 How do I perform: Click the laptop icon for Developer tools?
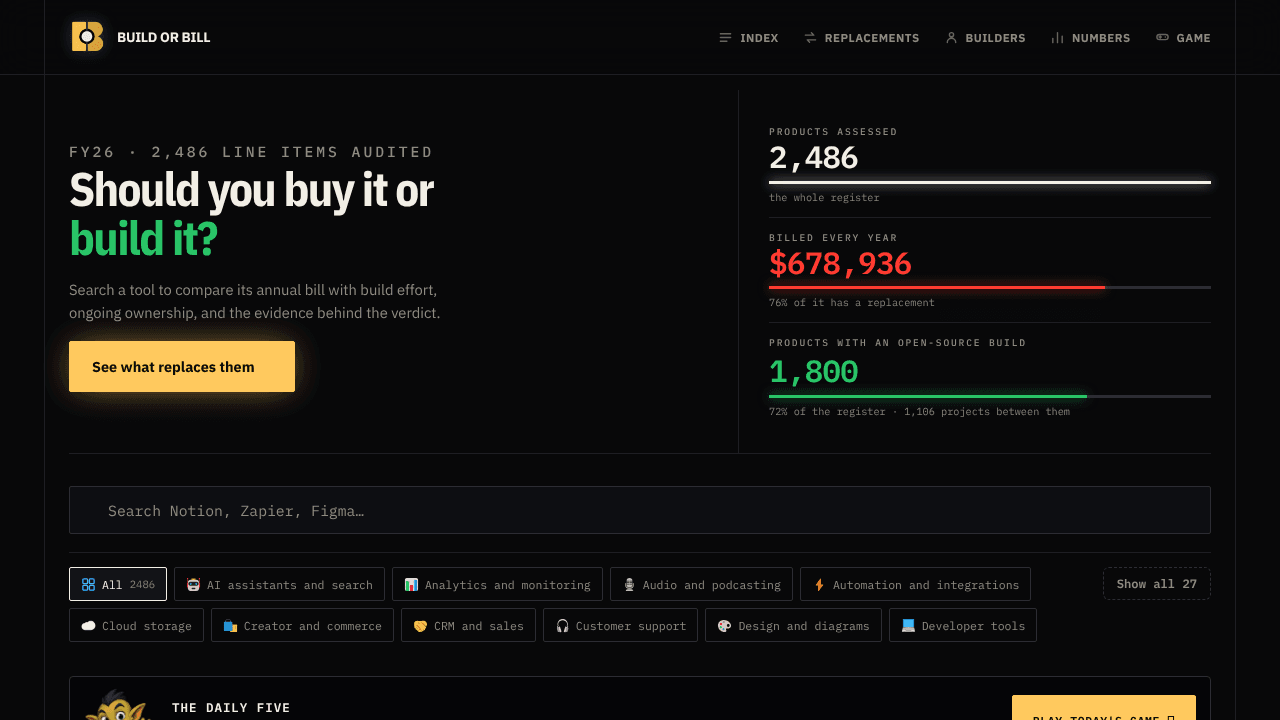click(x=908, y=625)
